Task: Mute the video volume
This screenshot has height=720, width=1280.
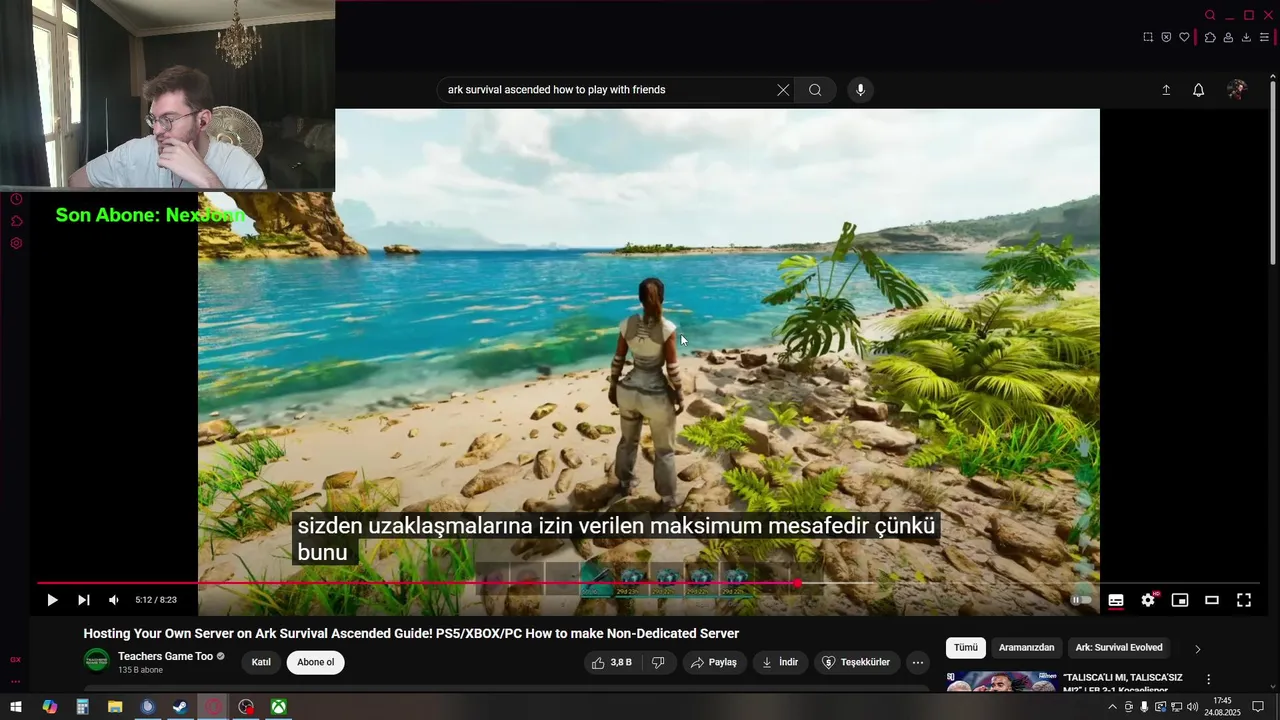Action: 114,600
